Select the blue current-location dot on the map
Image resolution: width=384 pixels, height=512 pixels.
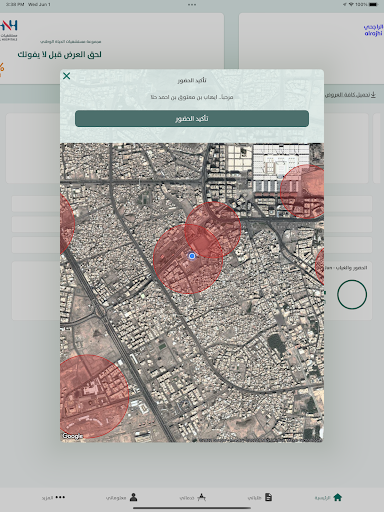pos(192,256)
